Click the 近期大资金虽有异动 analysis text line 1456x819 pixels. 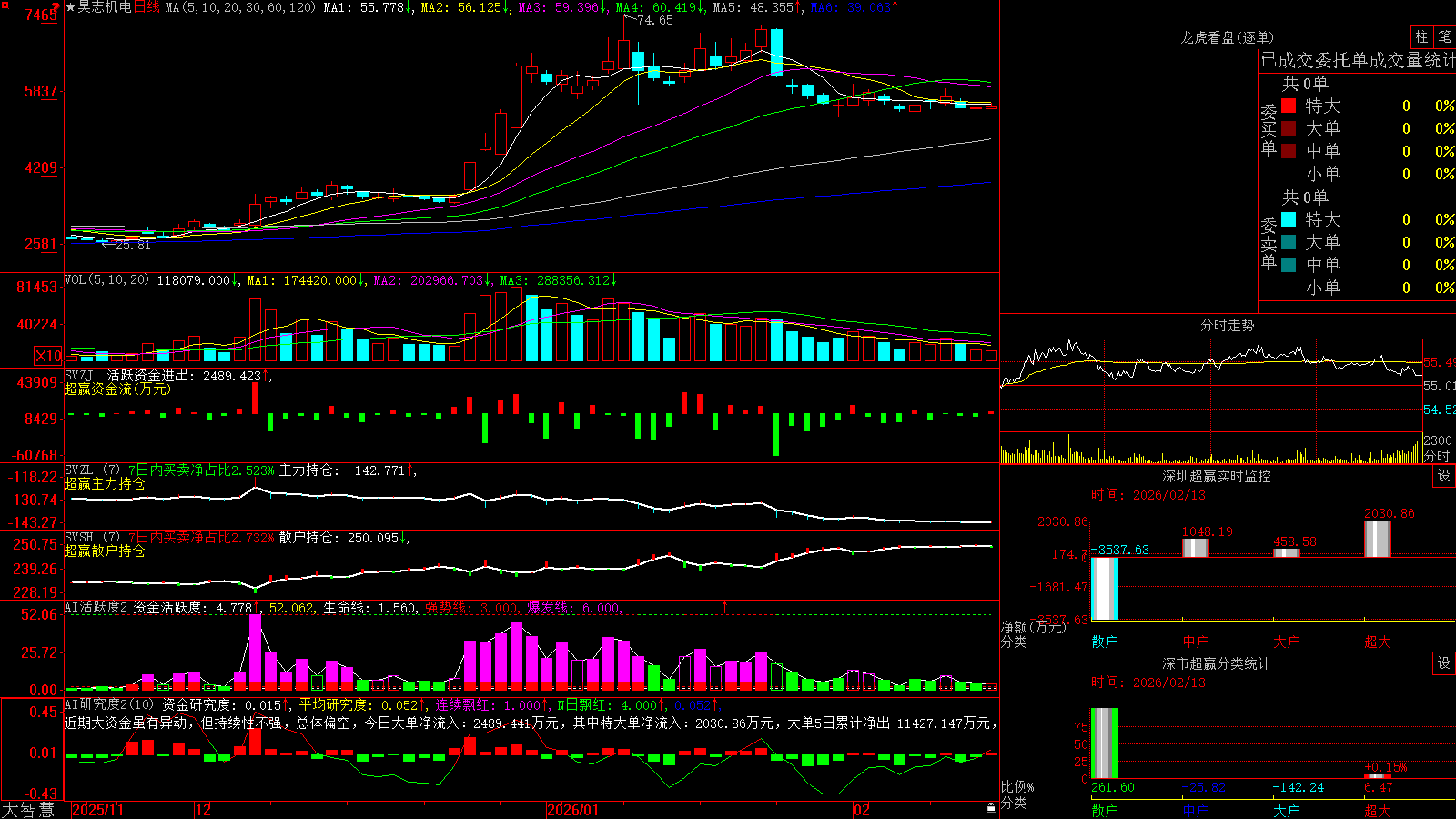[531, 723]
